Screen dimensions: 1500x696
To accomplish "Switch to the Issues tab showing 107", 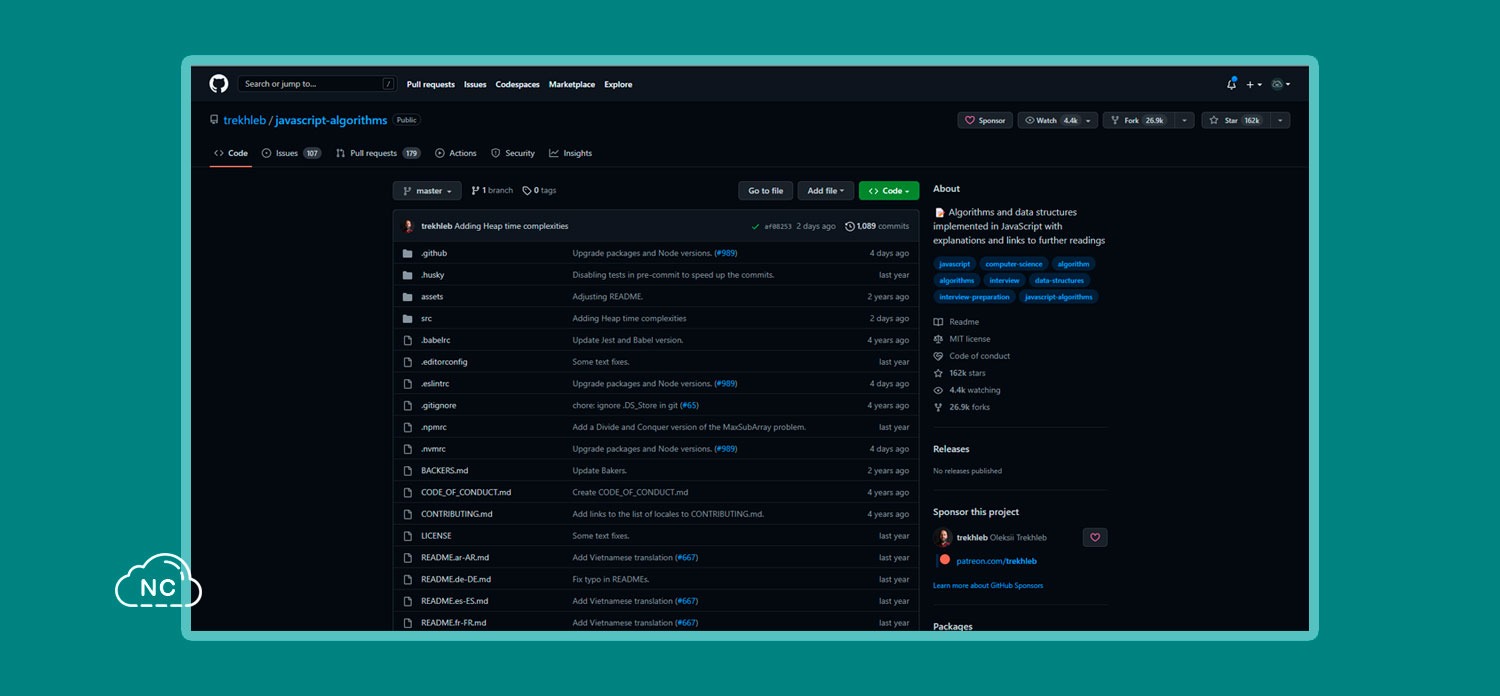I will click(x=291, y=153).
